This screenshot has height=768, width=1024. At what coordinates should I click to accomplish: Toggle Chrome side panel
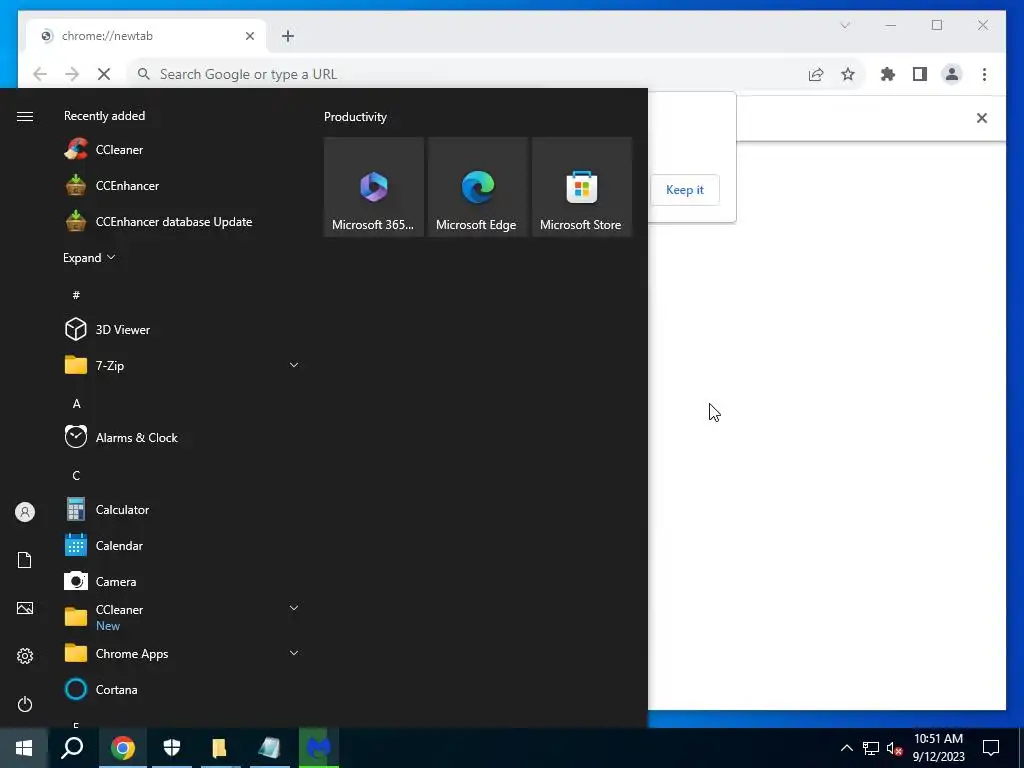[x=920, y=74]
